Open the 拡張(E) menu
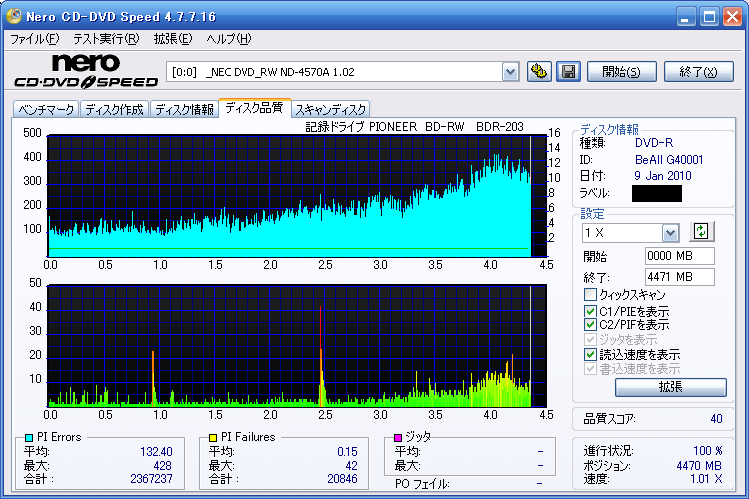 173,39
